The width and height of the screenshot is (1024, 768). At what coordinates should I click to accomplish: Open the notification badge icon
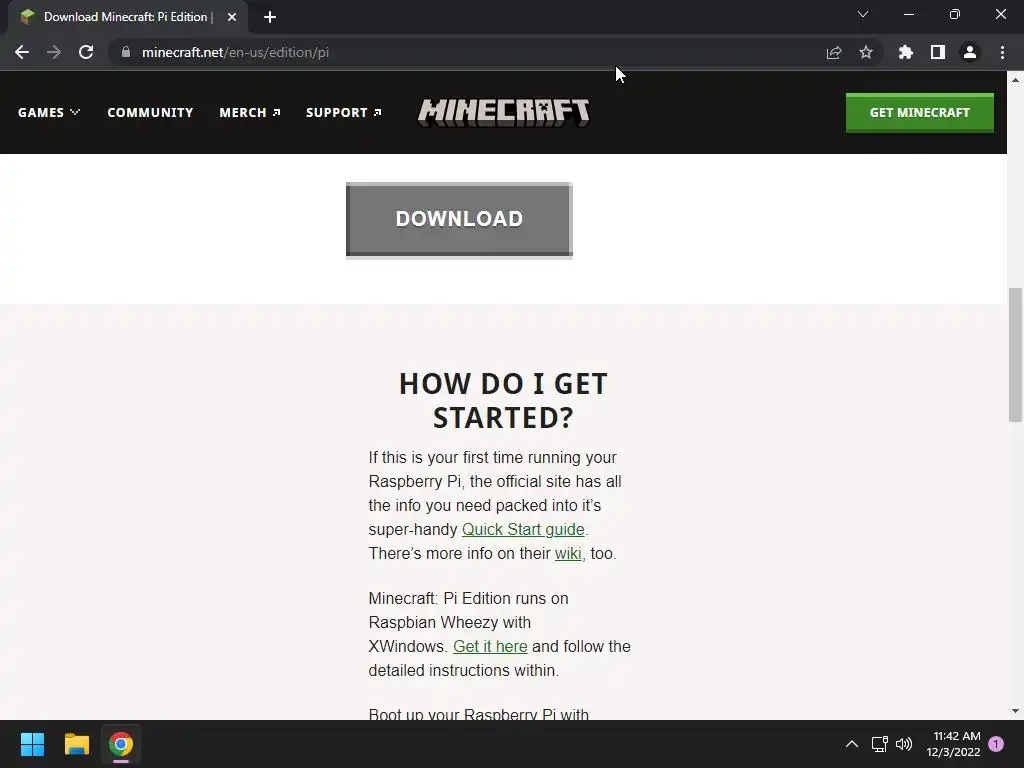(996, 744)
